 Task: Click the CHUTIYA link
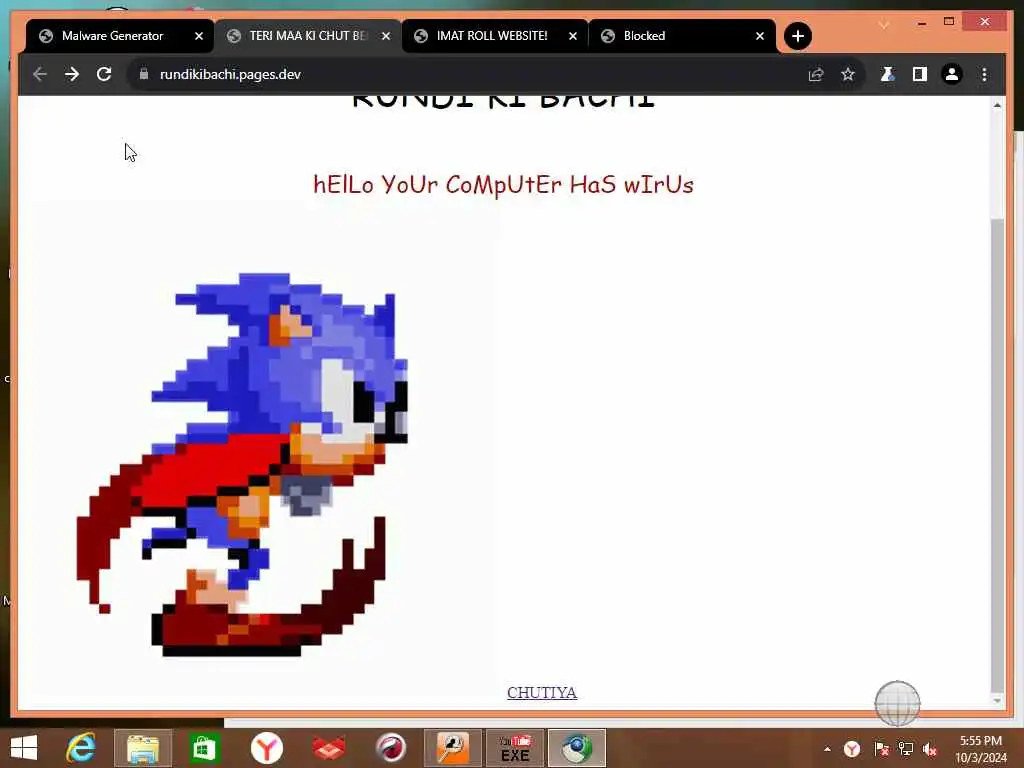[542, 692]
